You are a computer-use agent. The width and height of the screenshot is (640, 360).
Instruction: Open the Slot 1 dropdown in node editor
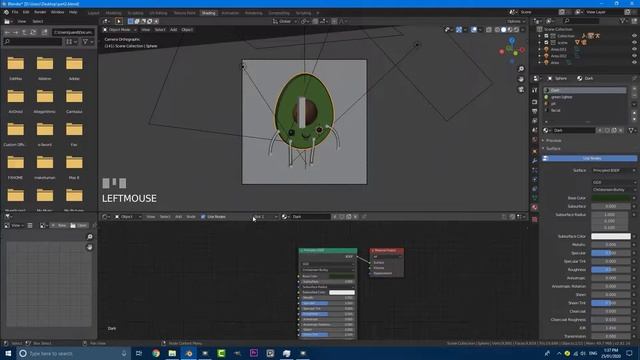click(x=265, y=217)
